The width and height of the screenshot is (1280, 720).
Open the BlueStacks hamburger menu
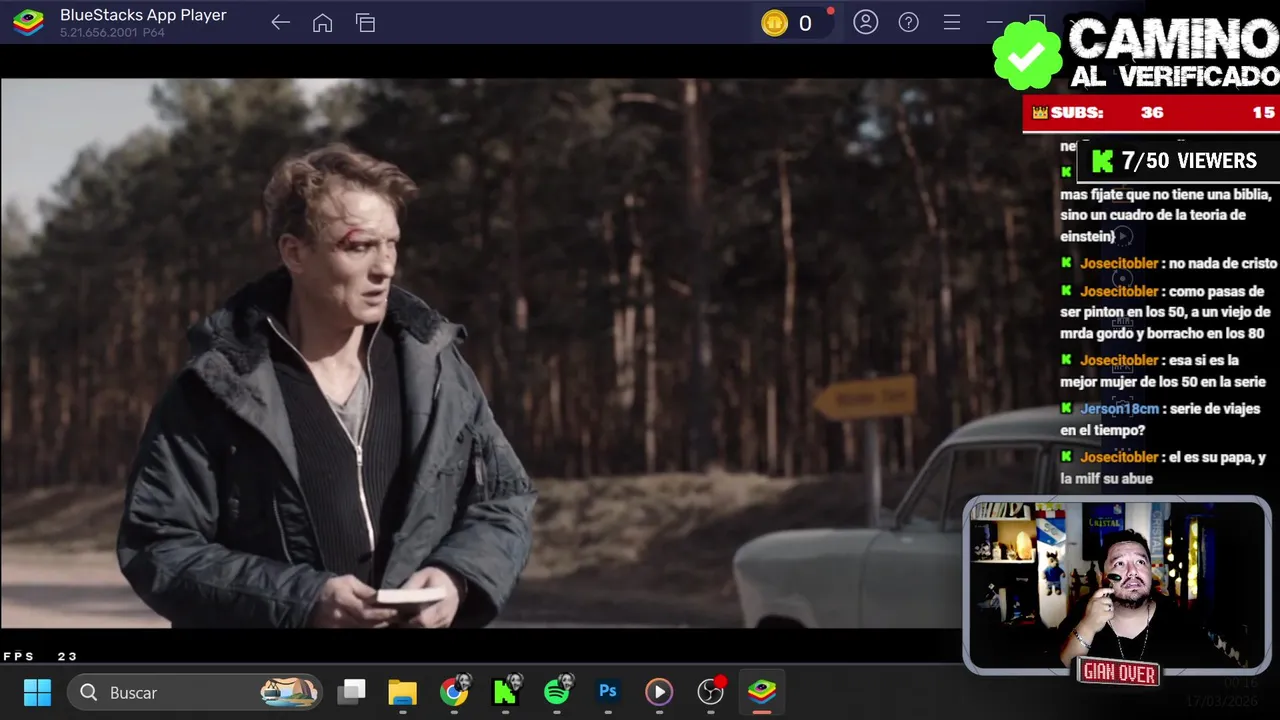click(x=952, y=22)
